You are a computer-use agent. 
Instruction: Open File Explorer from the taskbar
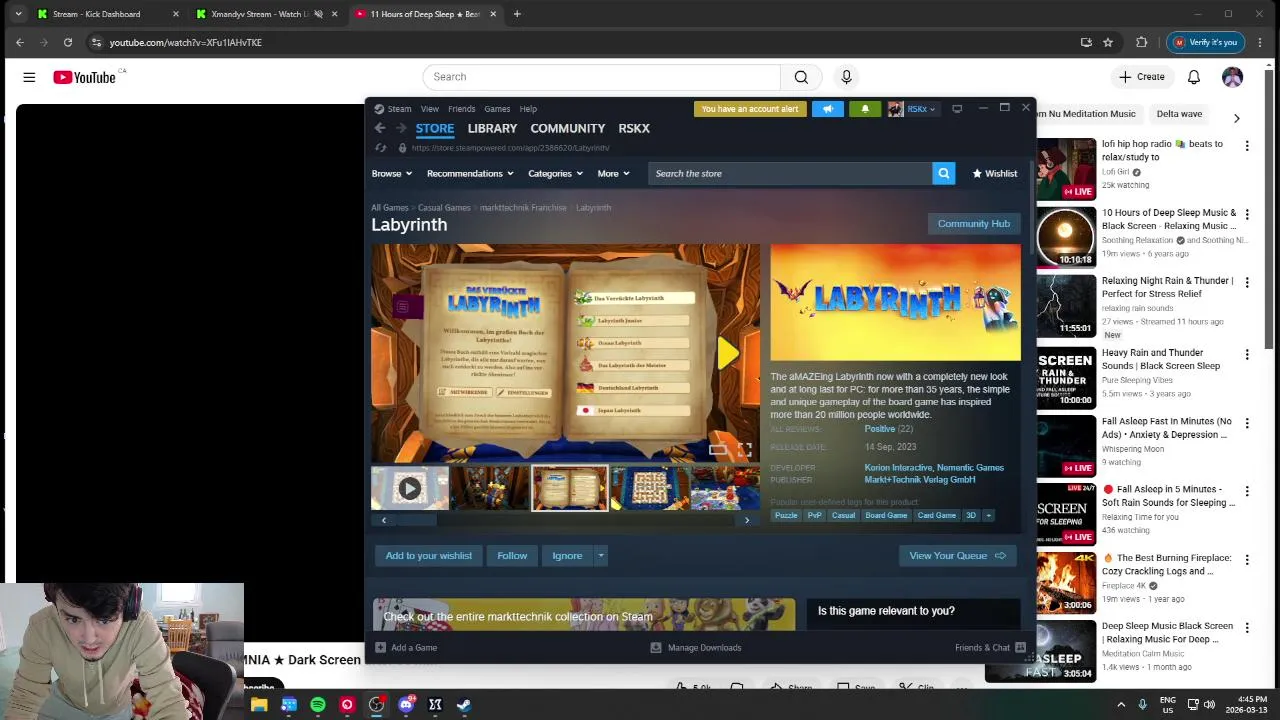click(x=259, y=705)
